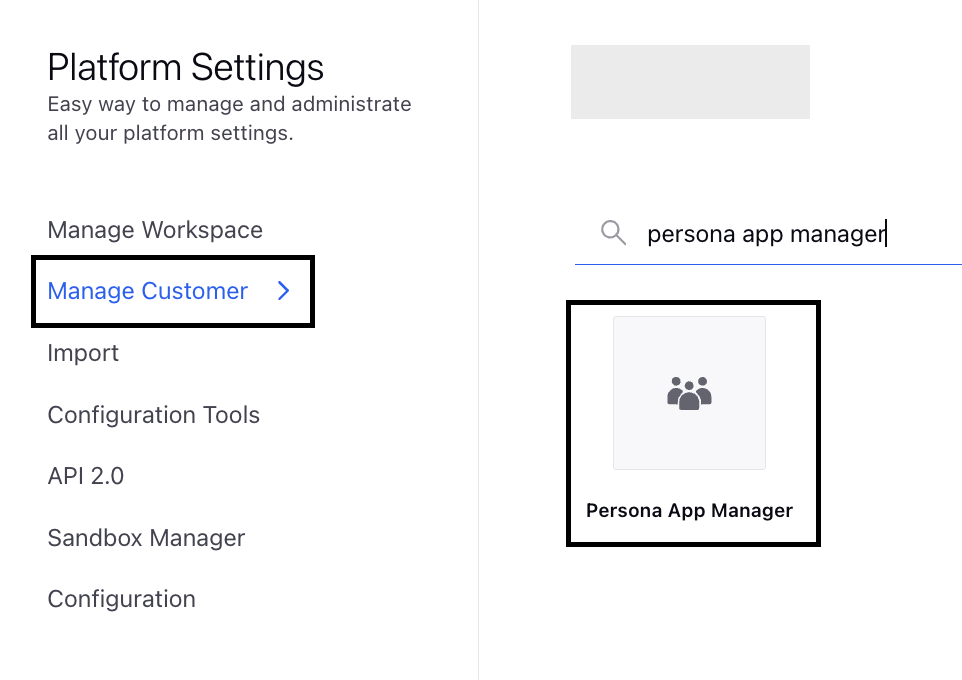The width and height of the screenshot is (962, 680).
Task: Click the blue underline beneath search field
Action: [x=768, y=264]
